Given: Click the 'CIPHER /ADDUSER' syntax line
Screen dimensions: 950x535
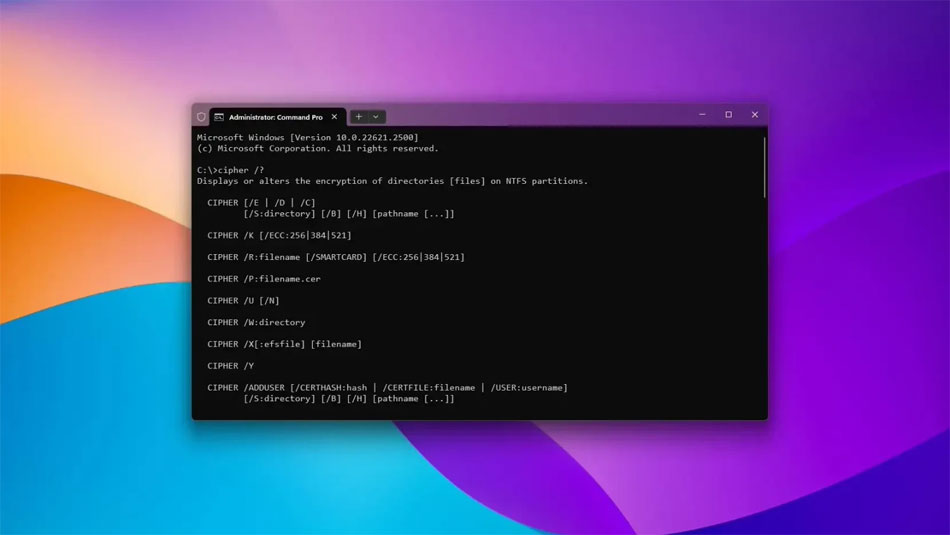Looking at the screenshot, I should pos(387,387).
